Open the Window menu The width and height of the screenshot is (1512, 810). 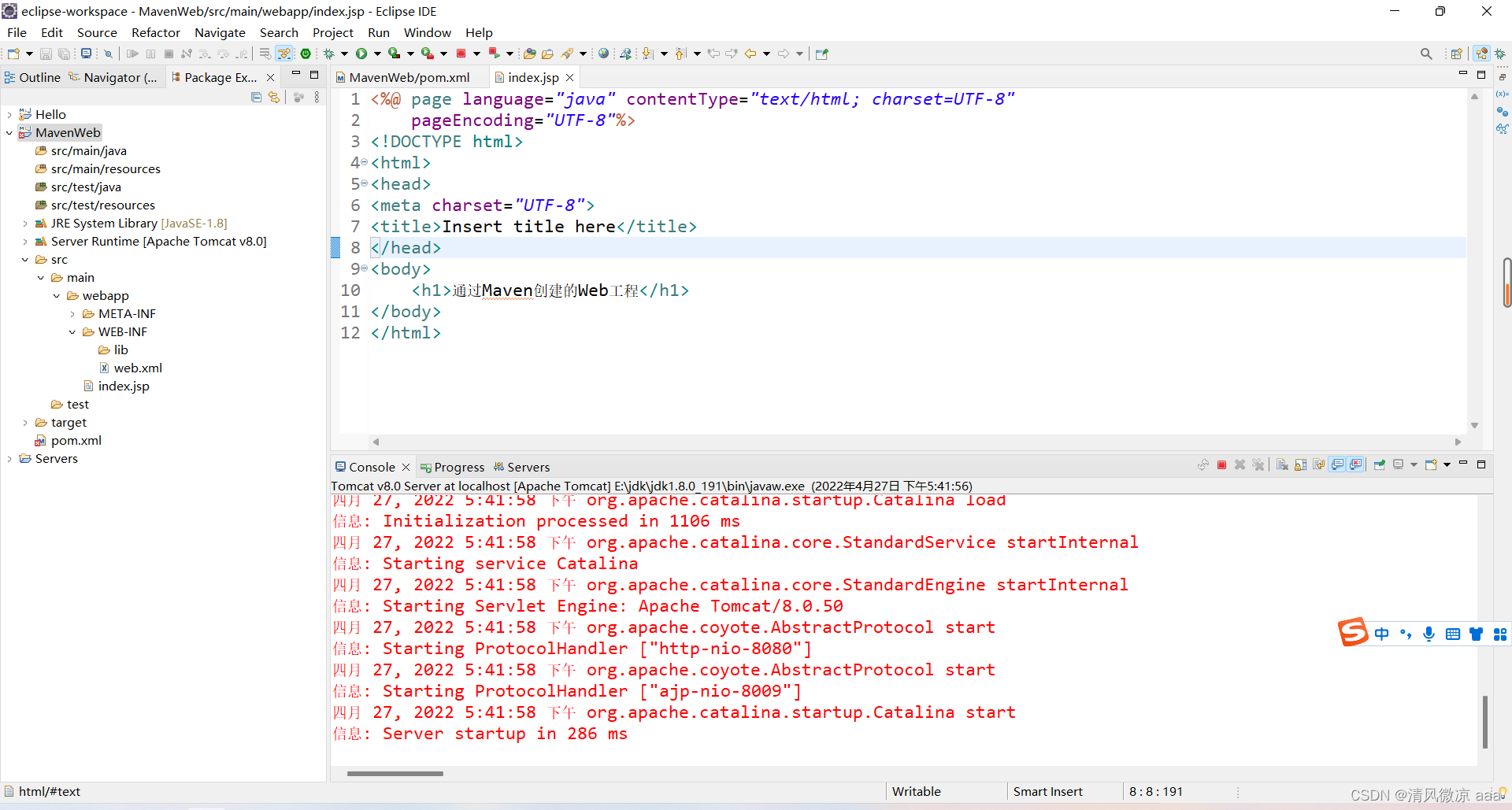[428, 32]
